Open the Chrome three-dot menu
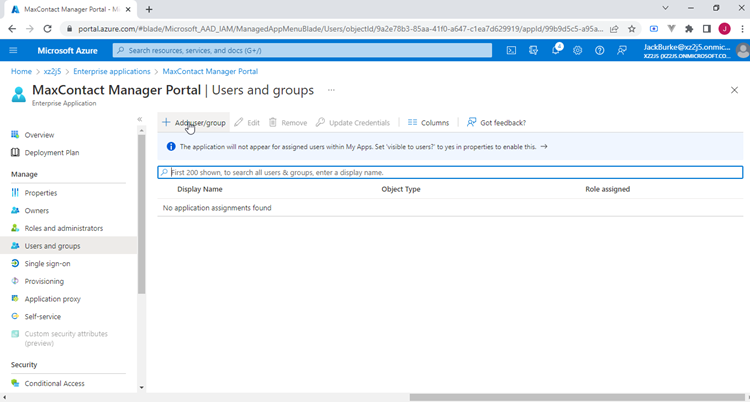The image size is (750, 402). click(x=741, y=29)
